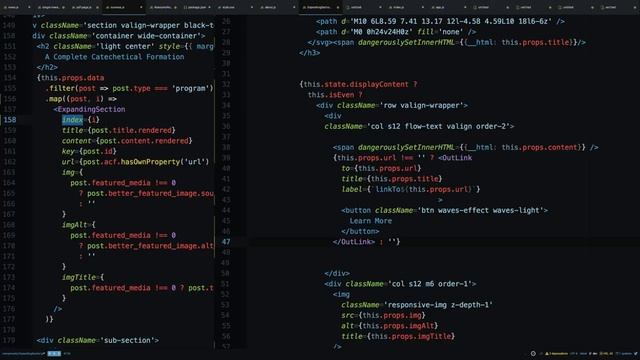This screenshot has width=640, height=360.
Task: Click the 'this.isEven ?' line
Action: point(335,95)
